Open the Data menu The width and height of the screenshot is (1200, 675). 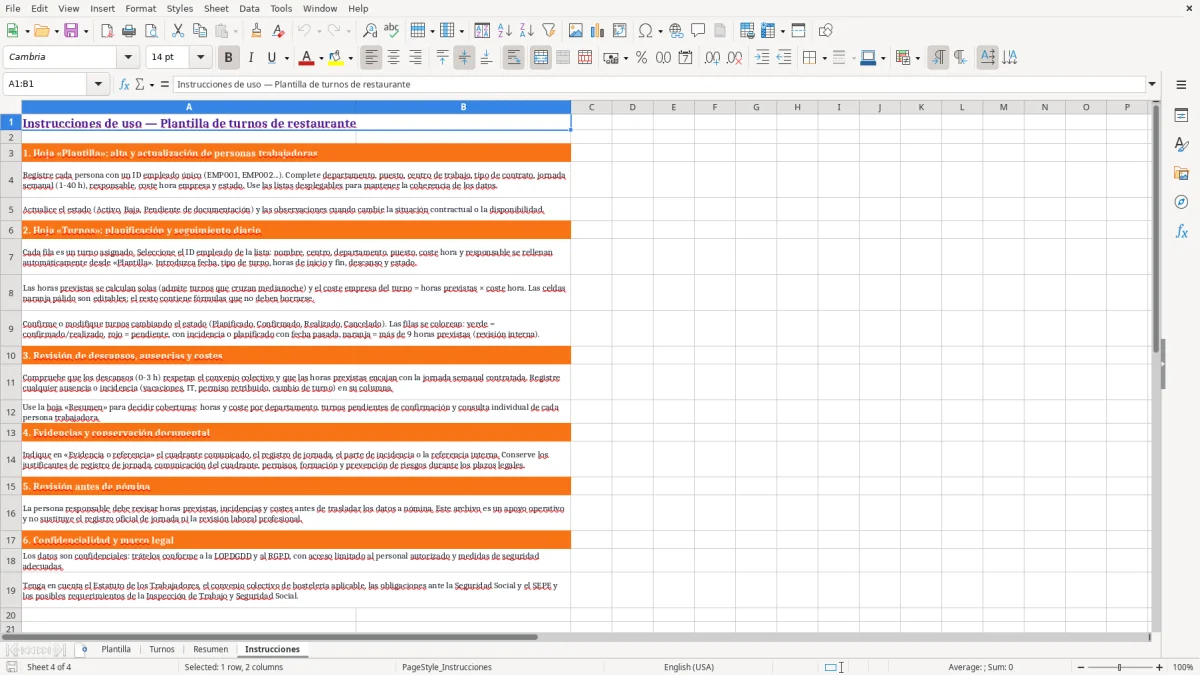249,8
